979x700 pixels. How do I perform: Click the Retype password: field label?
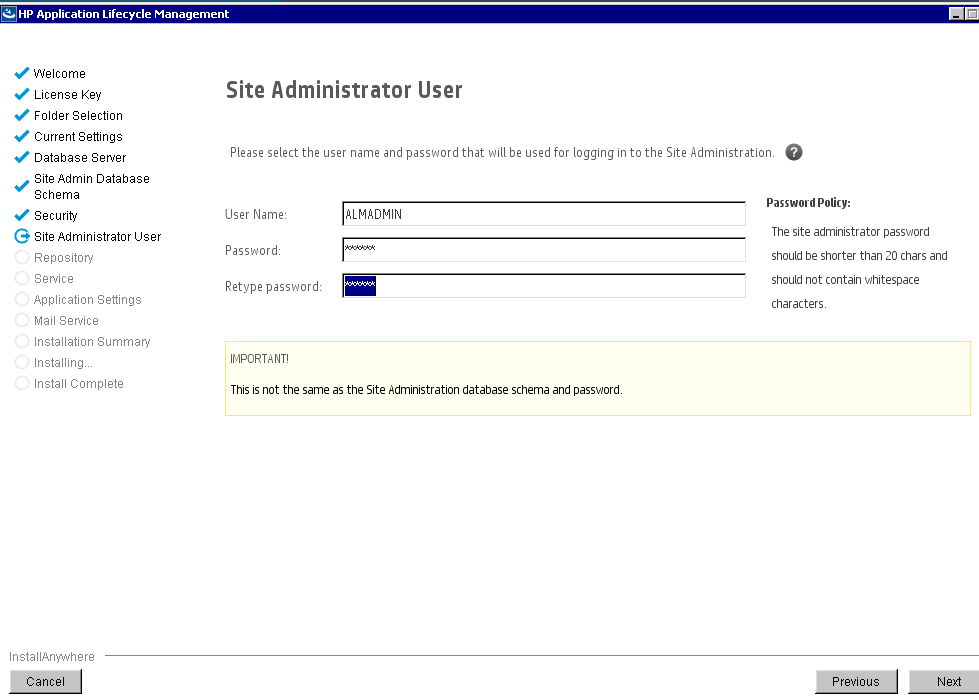point(273,287)
